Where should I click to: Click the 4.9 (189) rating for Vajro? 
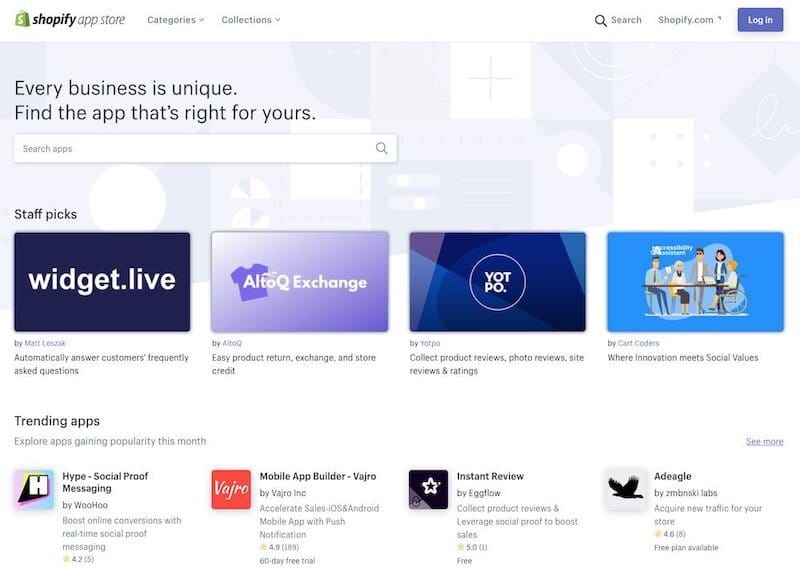[279, 547]
